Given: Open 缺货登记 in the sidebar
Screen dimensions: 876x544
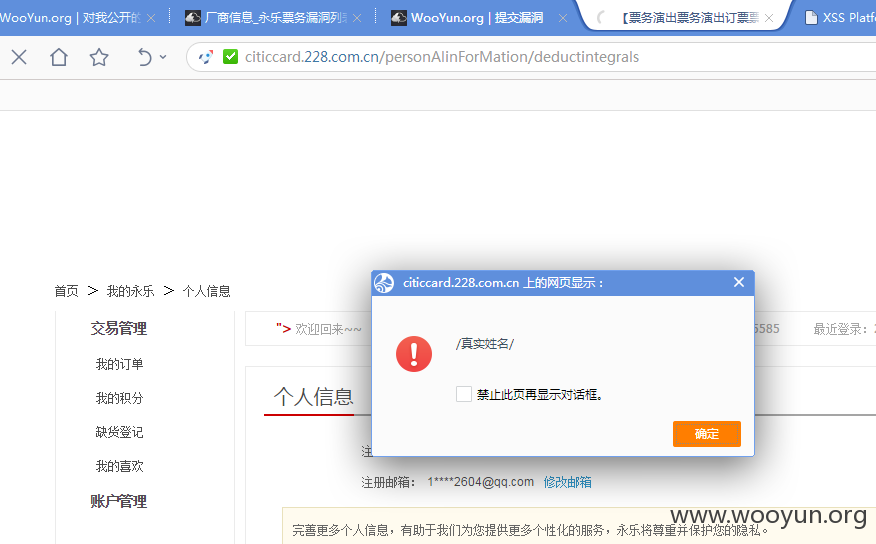Looking at the screenshot, I should point(120,432).
